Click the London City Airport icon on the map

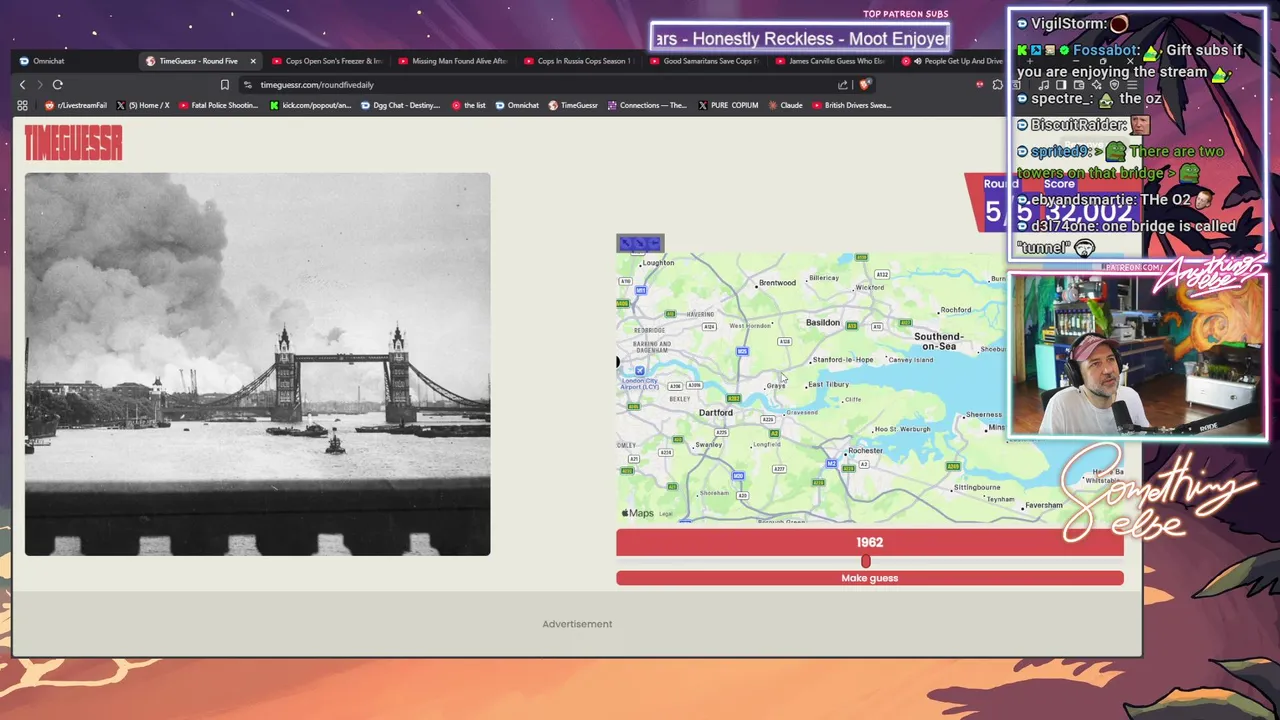(640, 370)
